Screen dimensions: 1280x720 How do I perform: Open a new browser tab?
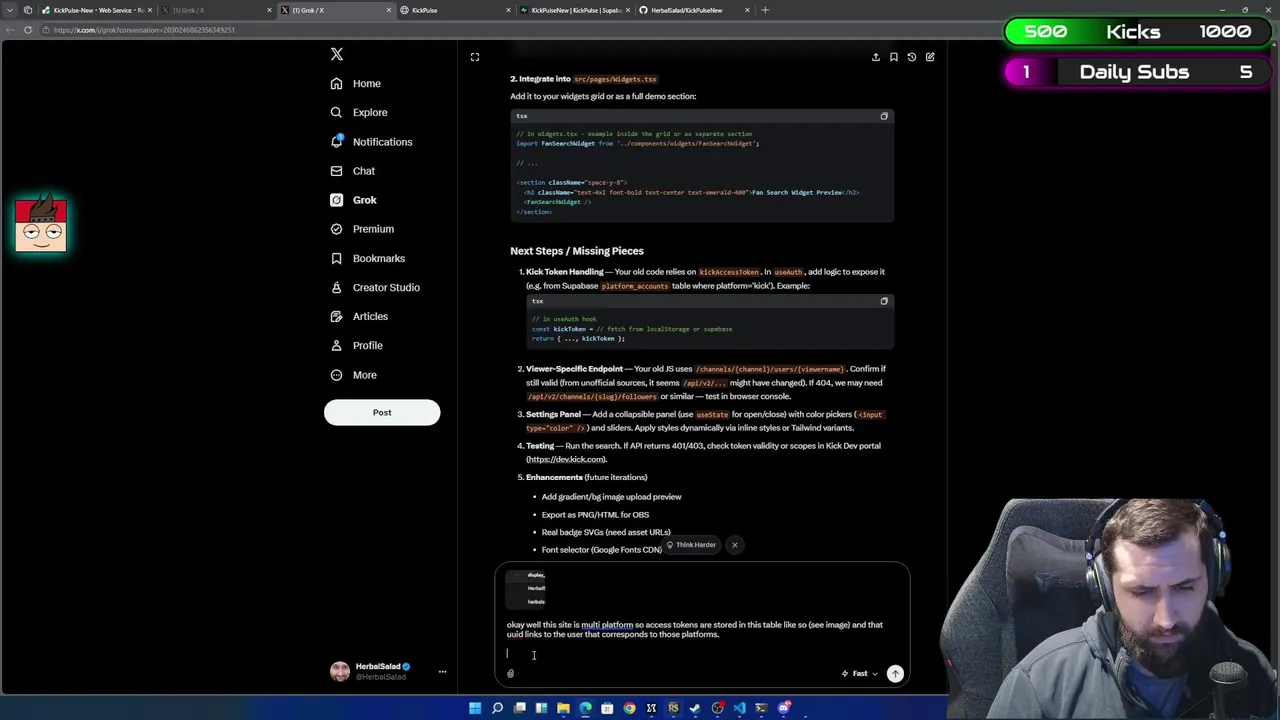coord(766,10)
